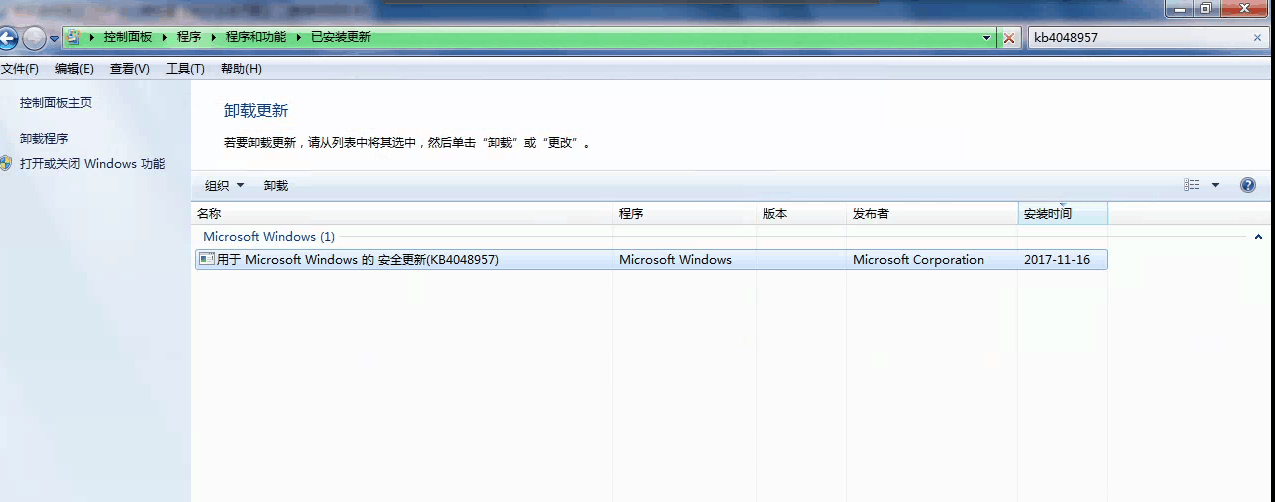
Task: Clear the kb4048957 search text
Action: pos(1257,38)
